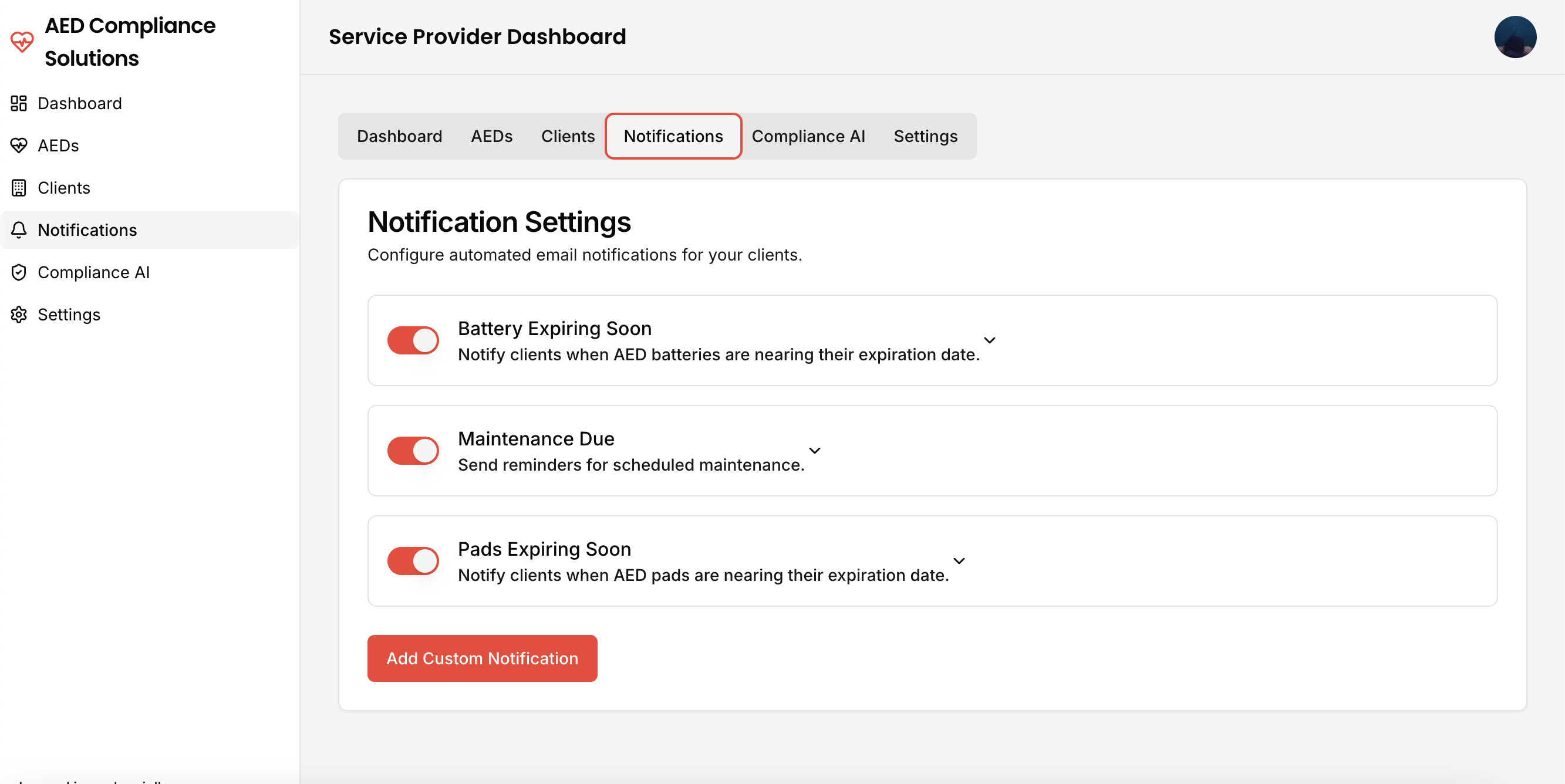Image resolution: width=1565 pixels, height=784 pixels.
Task: Open the Clients link in sidebar
Action: [x=64, y=188]
